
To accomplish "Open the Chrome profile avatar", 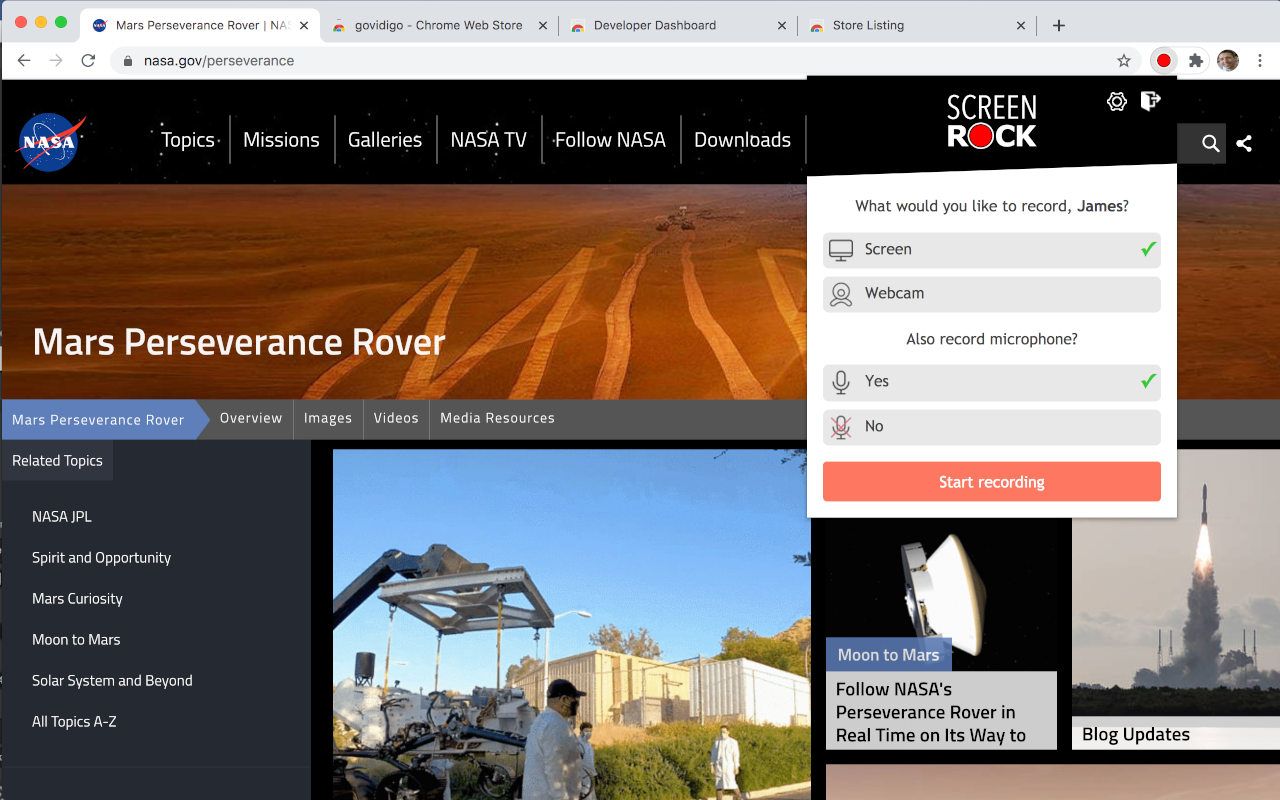I will click(x=1228, y=61).
